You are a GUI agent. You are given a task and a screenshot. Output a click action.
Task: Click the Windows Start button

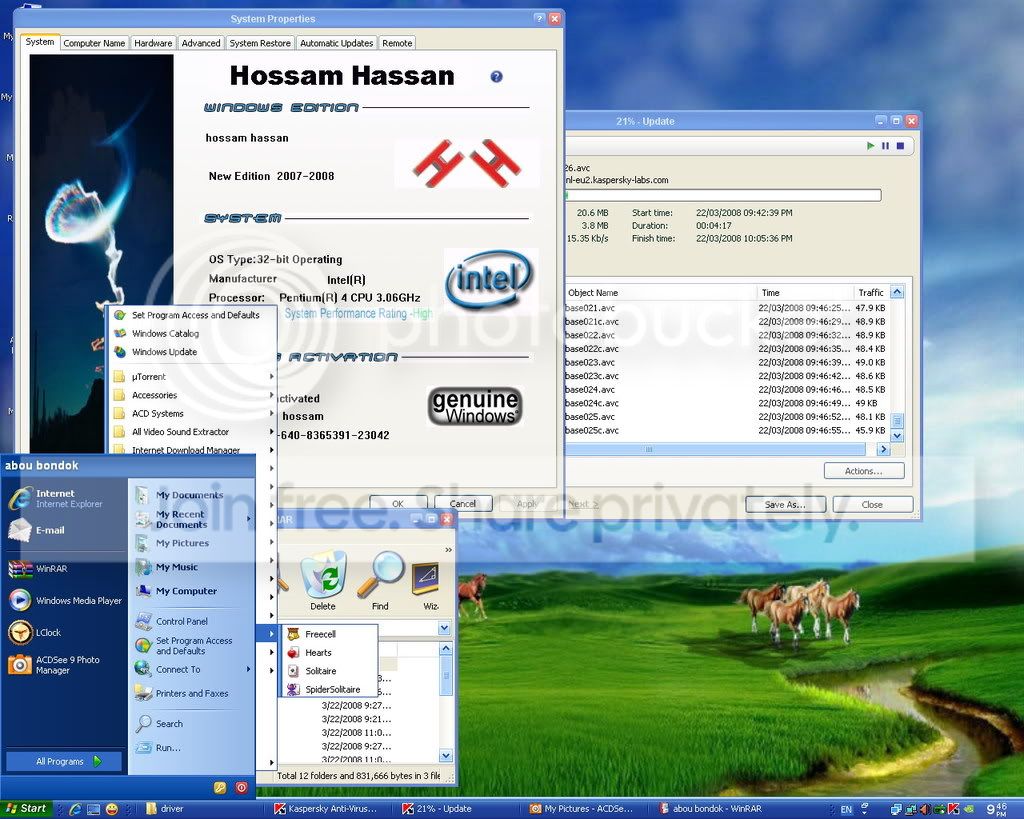27,809
